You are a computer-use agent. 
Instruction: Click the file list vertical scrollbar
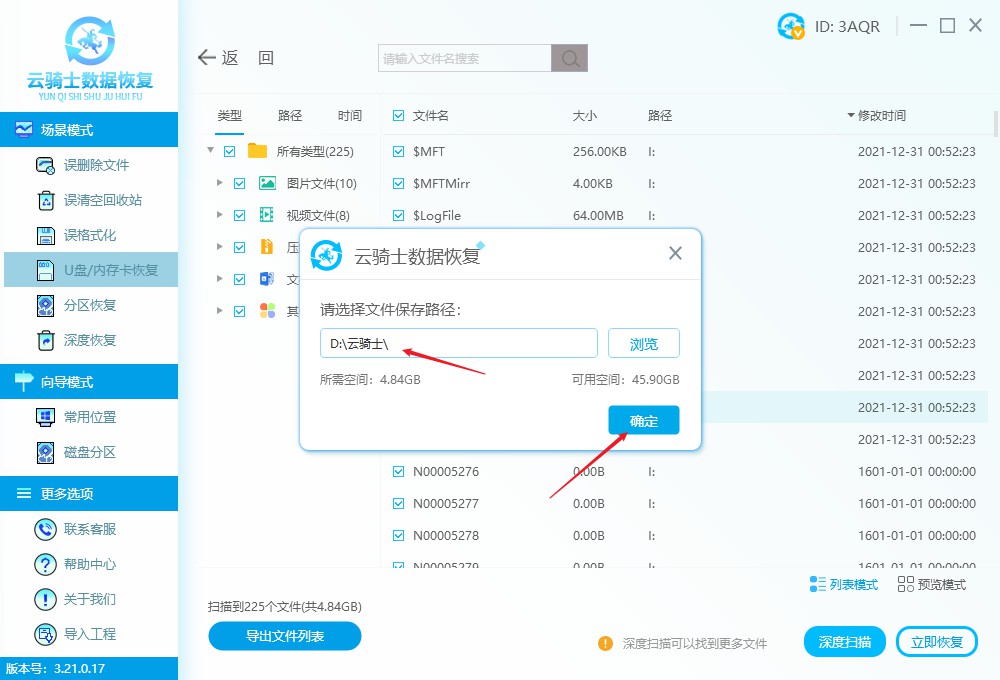996,124
